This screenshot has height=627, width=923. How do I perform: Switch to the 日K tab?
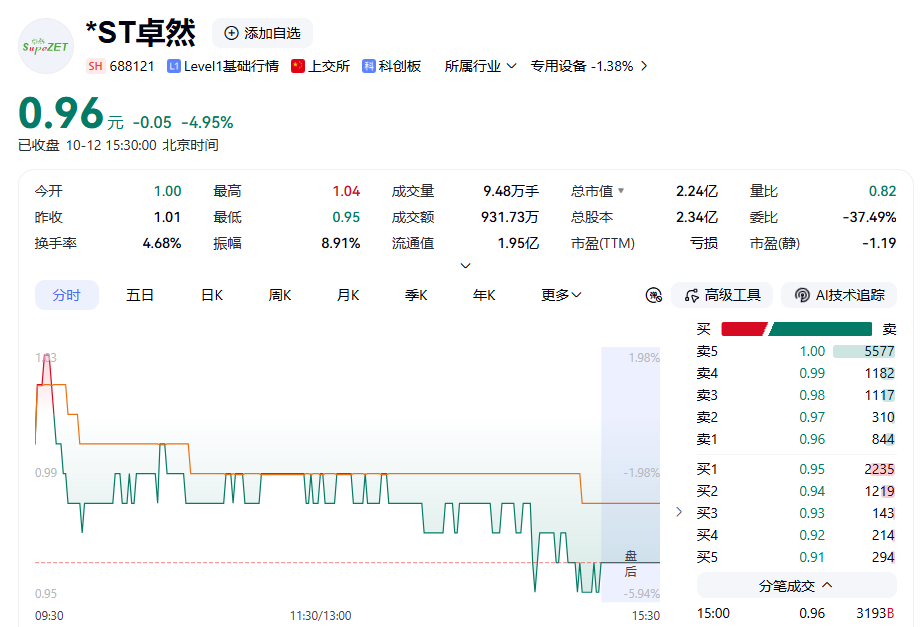pos(212,295)
